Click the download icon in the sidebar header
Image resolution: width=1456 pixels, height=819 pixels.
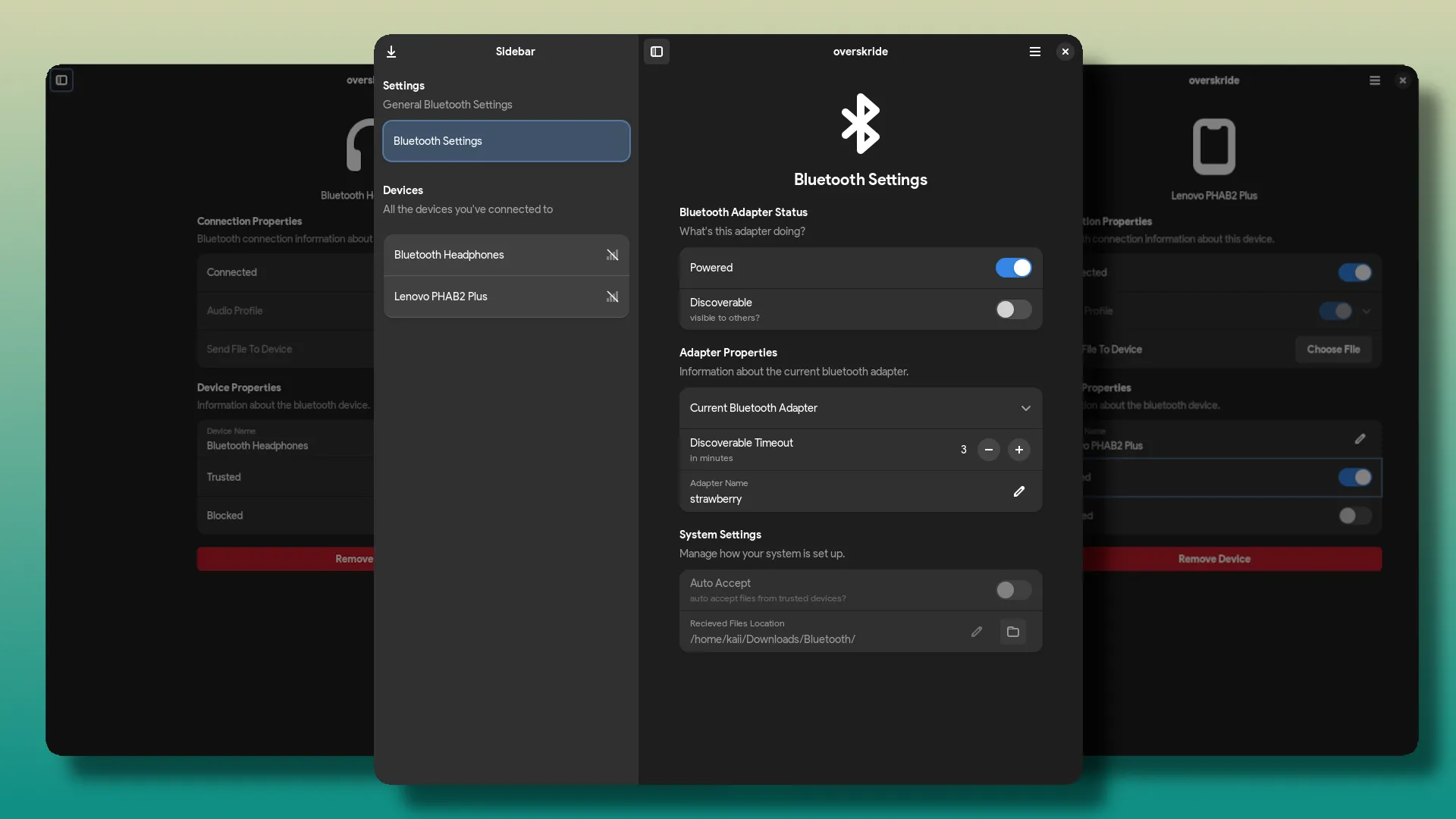point(391,52)
